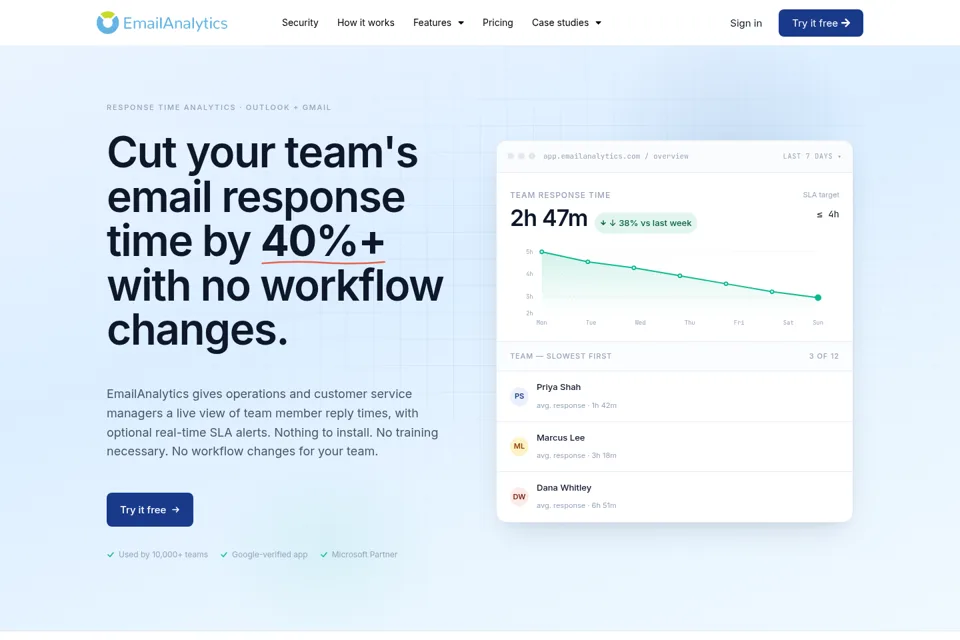Click the app.emailanalytics.com / overview address

(616, 156)
